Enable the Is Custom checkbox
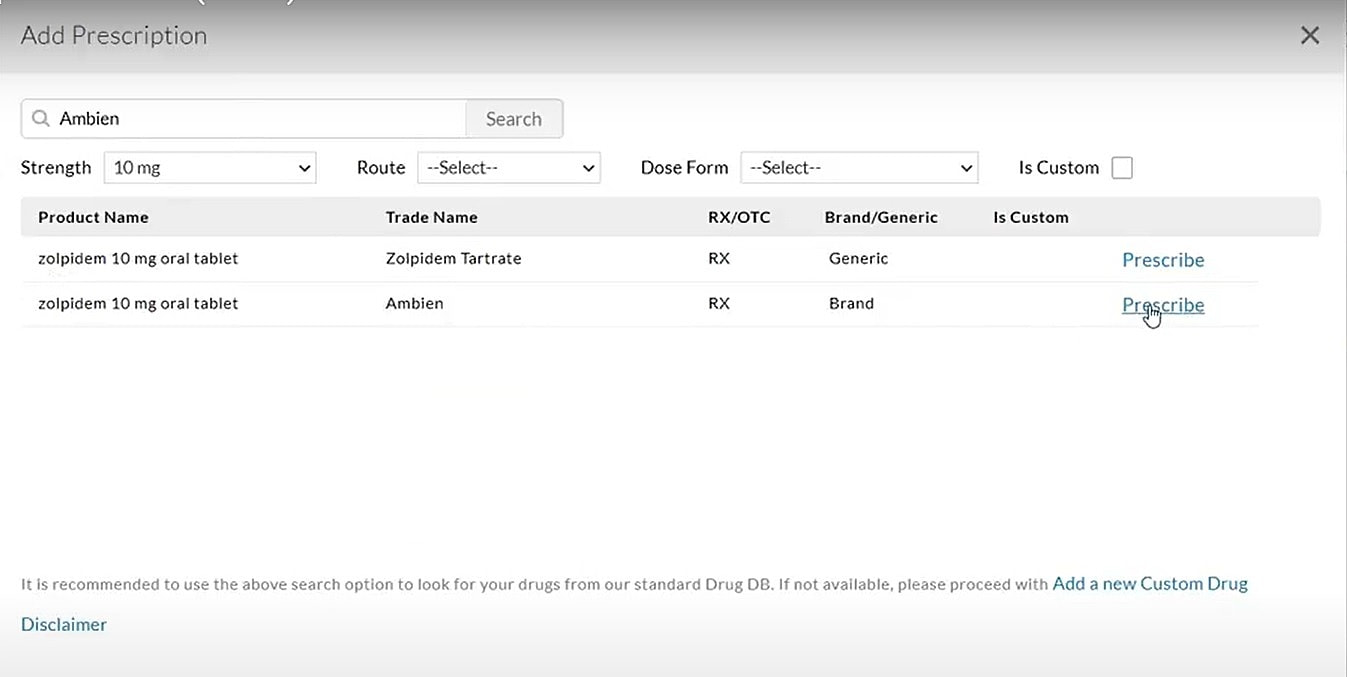 pos(1121,167)
